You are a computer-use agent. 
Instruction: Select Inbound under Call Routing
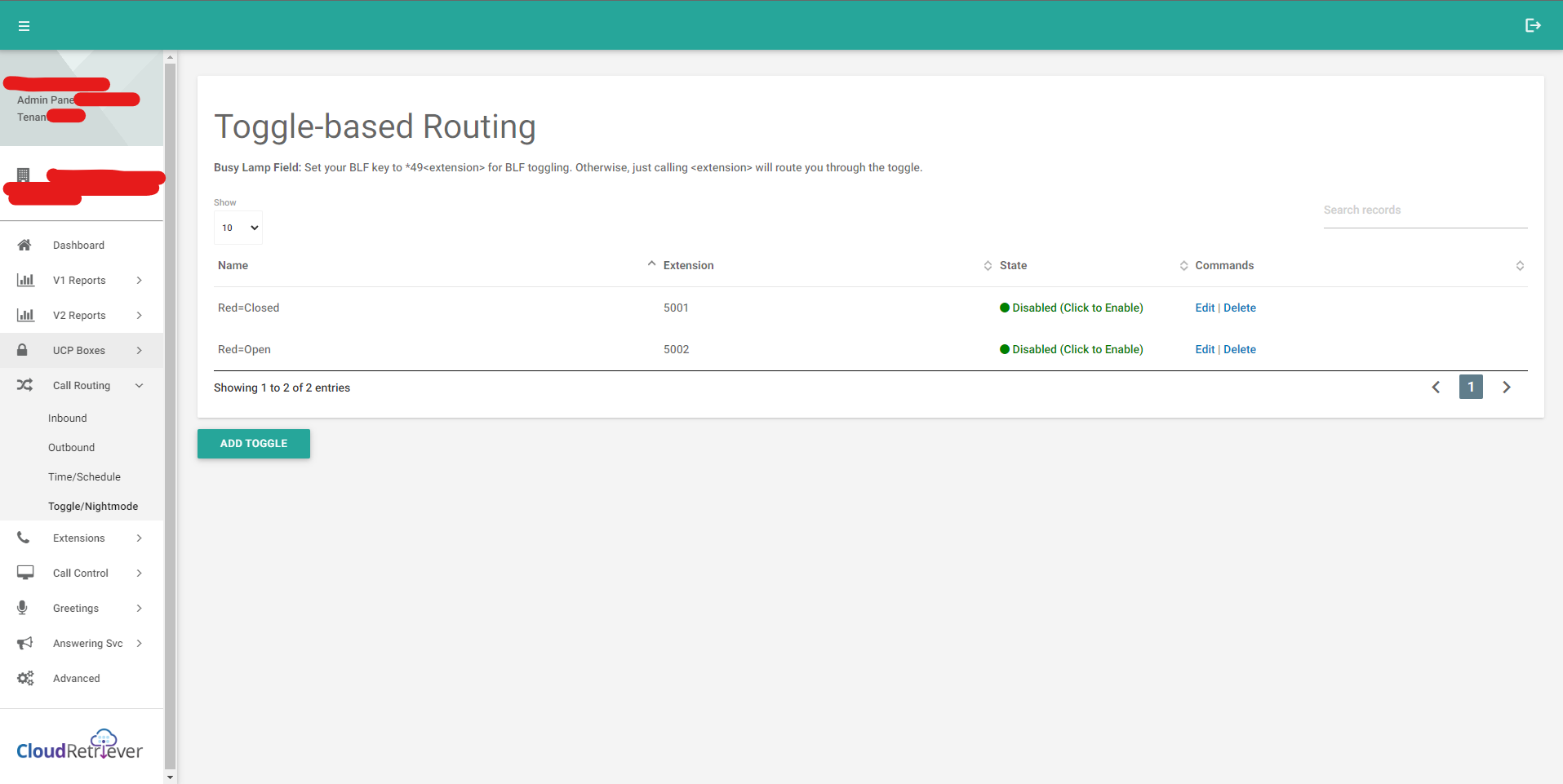click(67, 418)
